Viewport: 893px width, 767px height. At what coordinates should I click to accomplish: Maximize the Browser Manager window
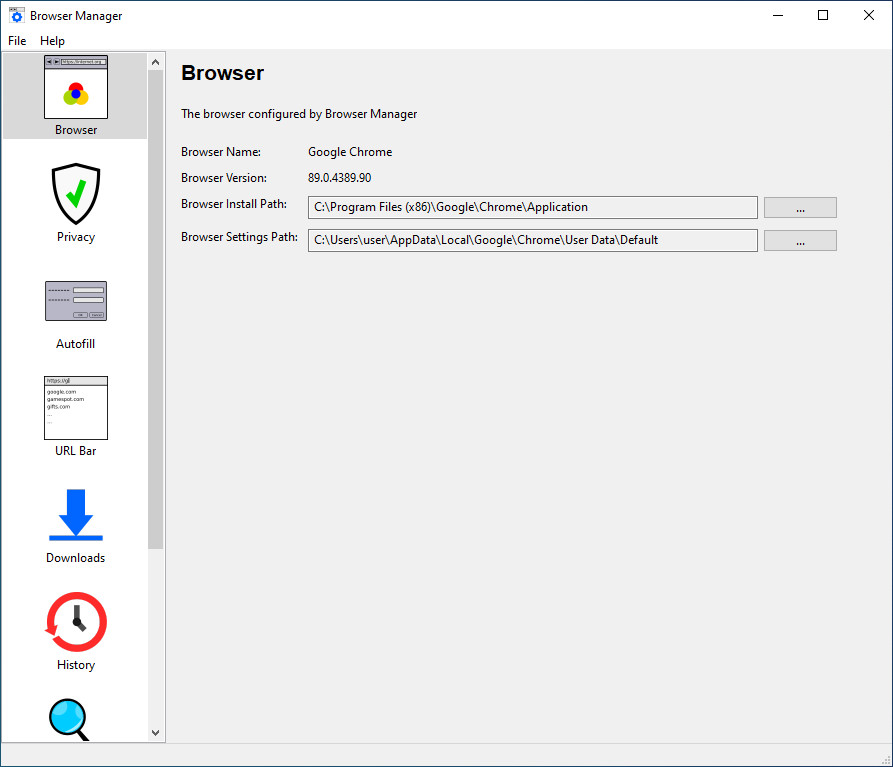click(x=823, y=15)
